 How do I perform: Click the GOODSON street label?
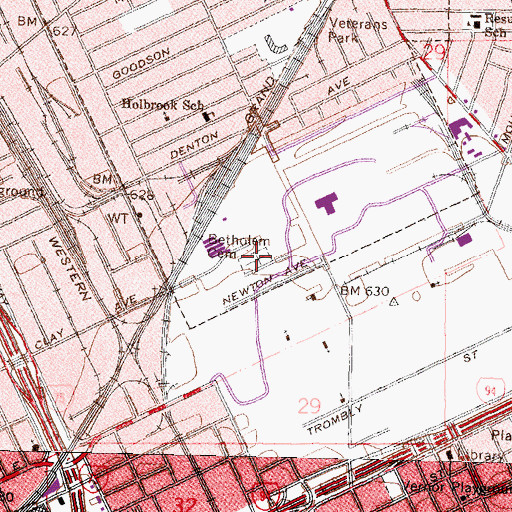coord(141,63)
